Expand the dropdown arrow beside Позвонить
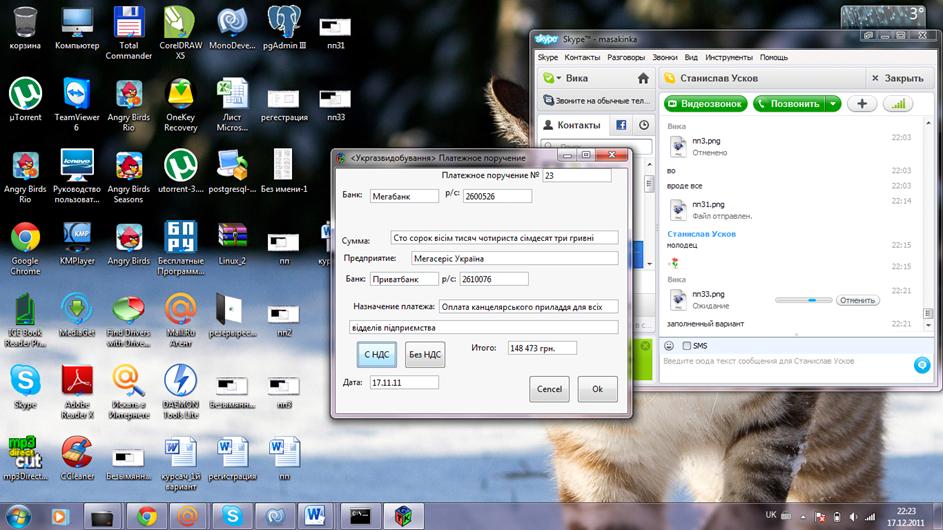This screenshot has width=943, height=530. point(833,103)
